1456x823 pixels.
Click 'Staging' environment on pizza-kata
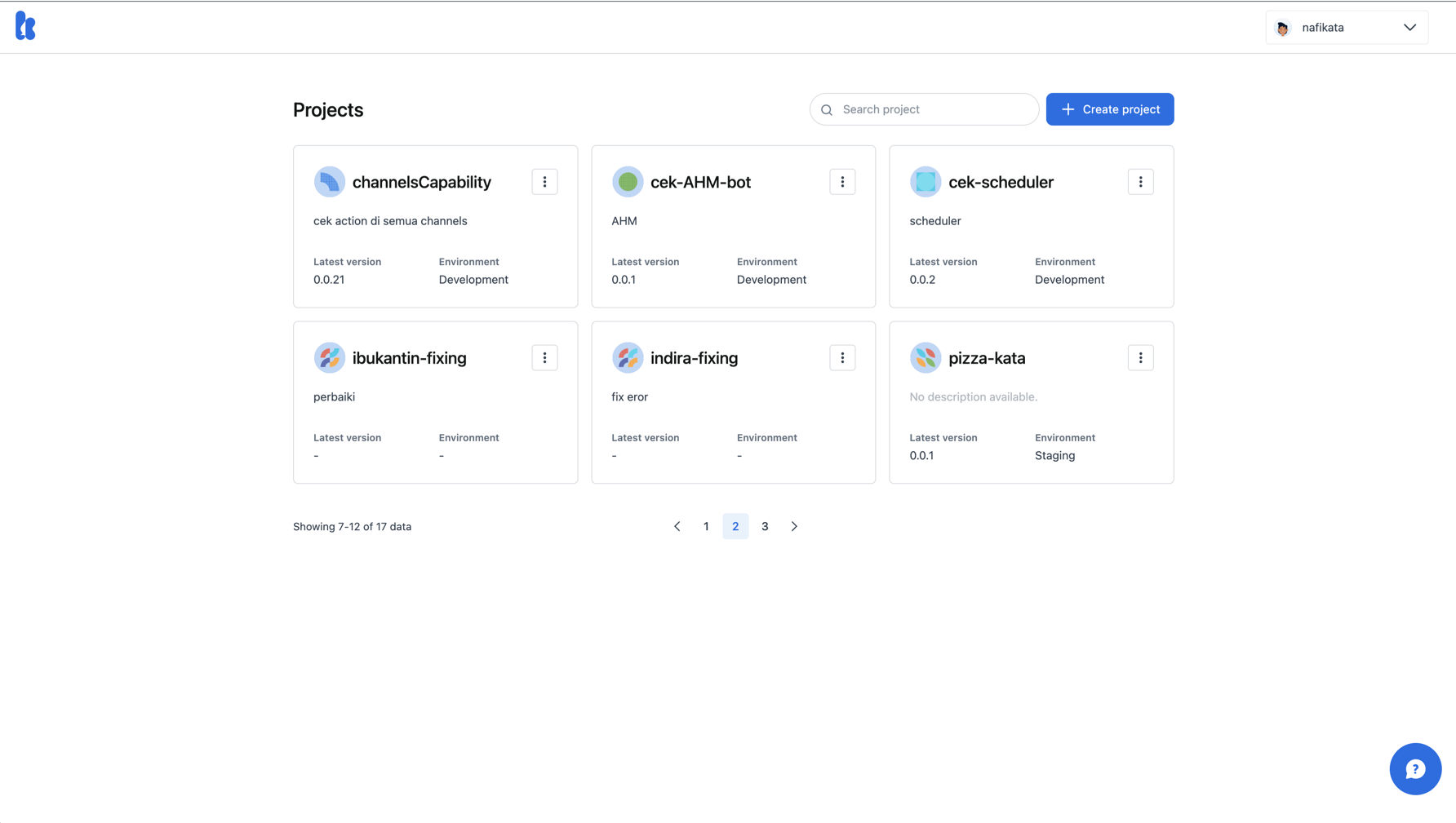[x=1054, y=456]
